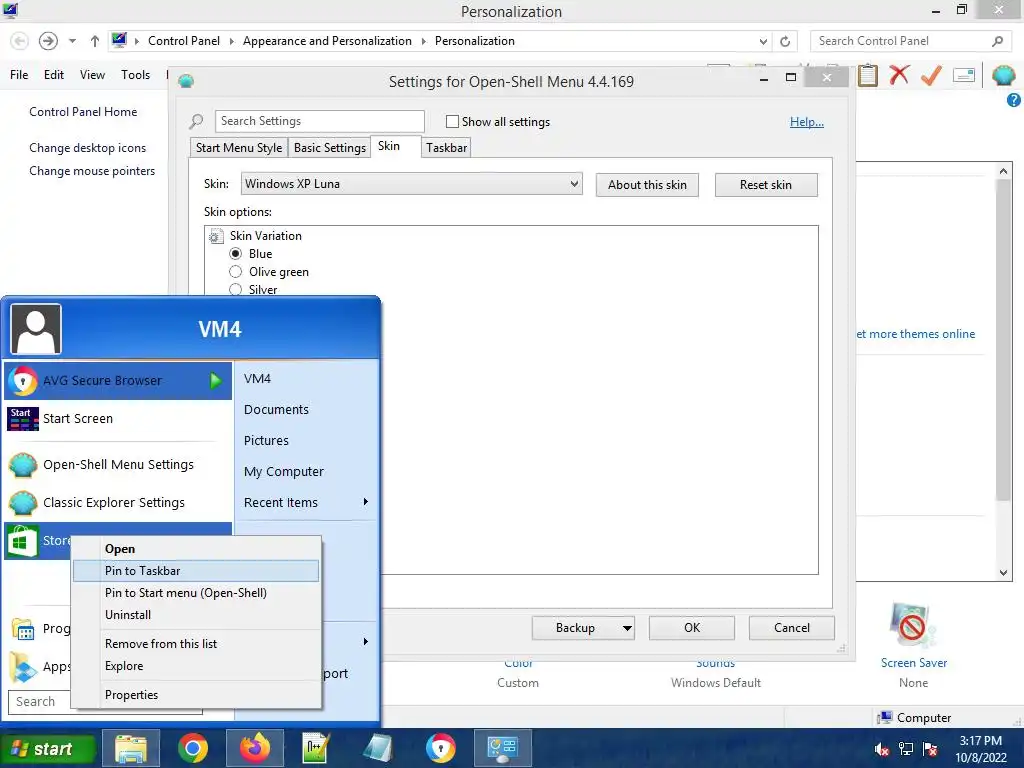This screenshot has width=1024, height=768.
Task: Launch Google Chrome from the taskbar
Action: [x=193, y=748]
